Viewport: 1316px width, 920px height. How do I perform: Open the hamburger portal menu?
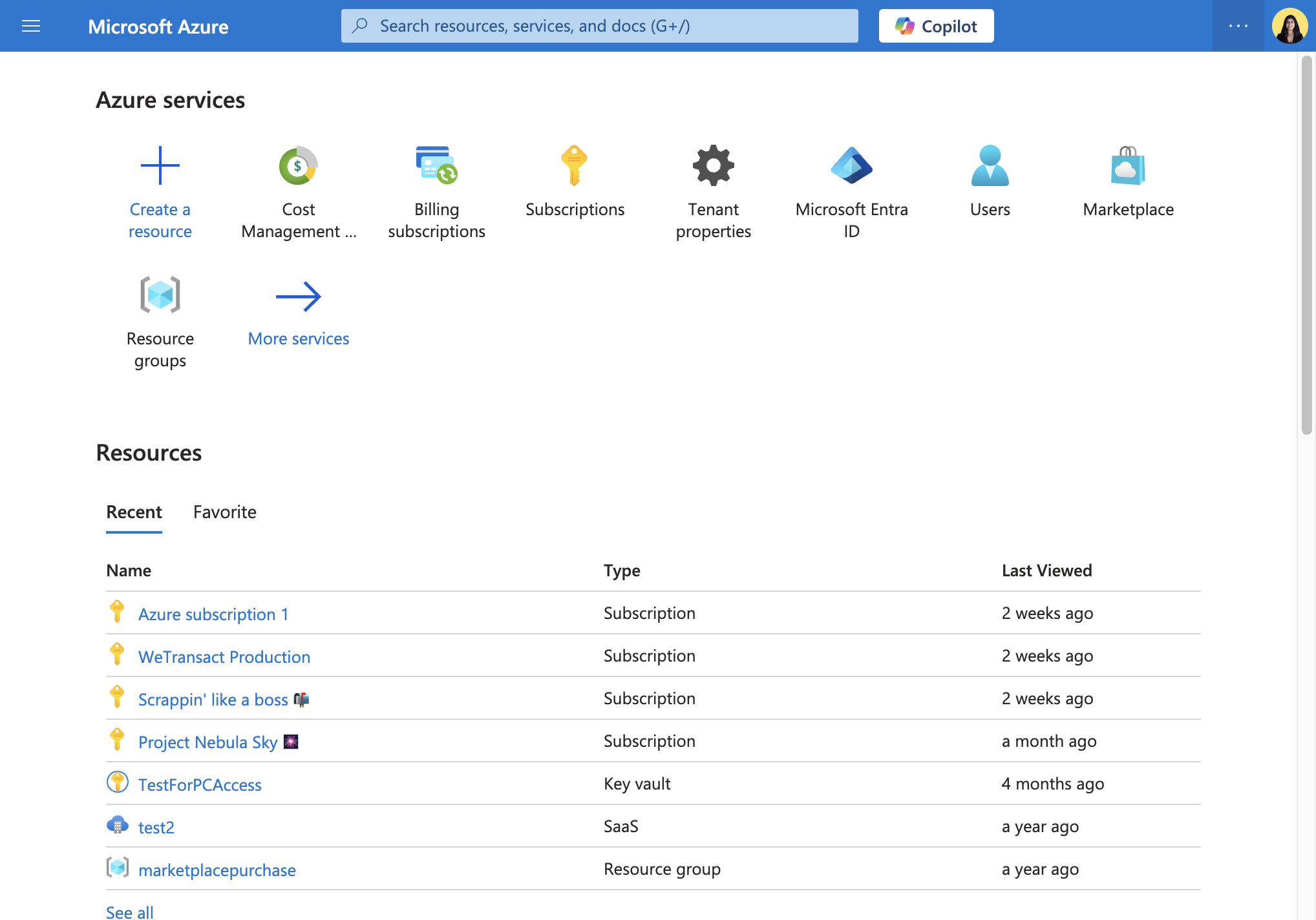click(31, 26)
